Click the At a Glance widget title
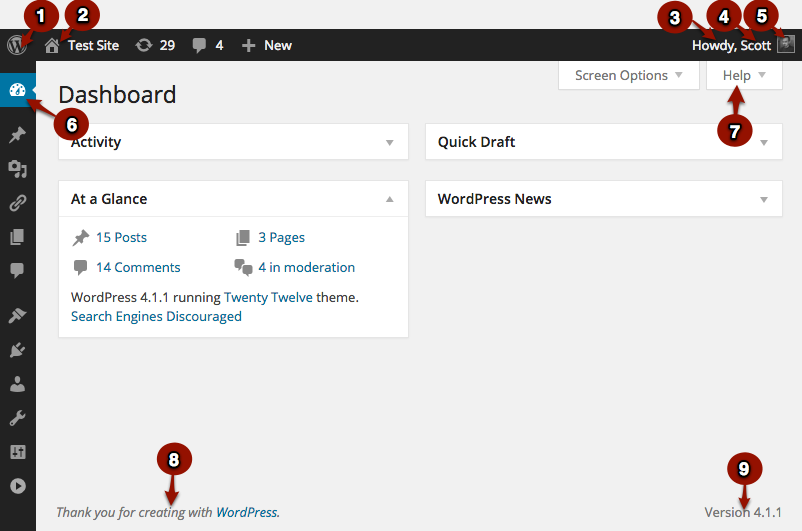 (x=109, y=199)
